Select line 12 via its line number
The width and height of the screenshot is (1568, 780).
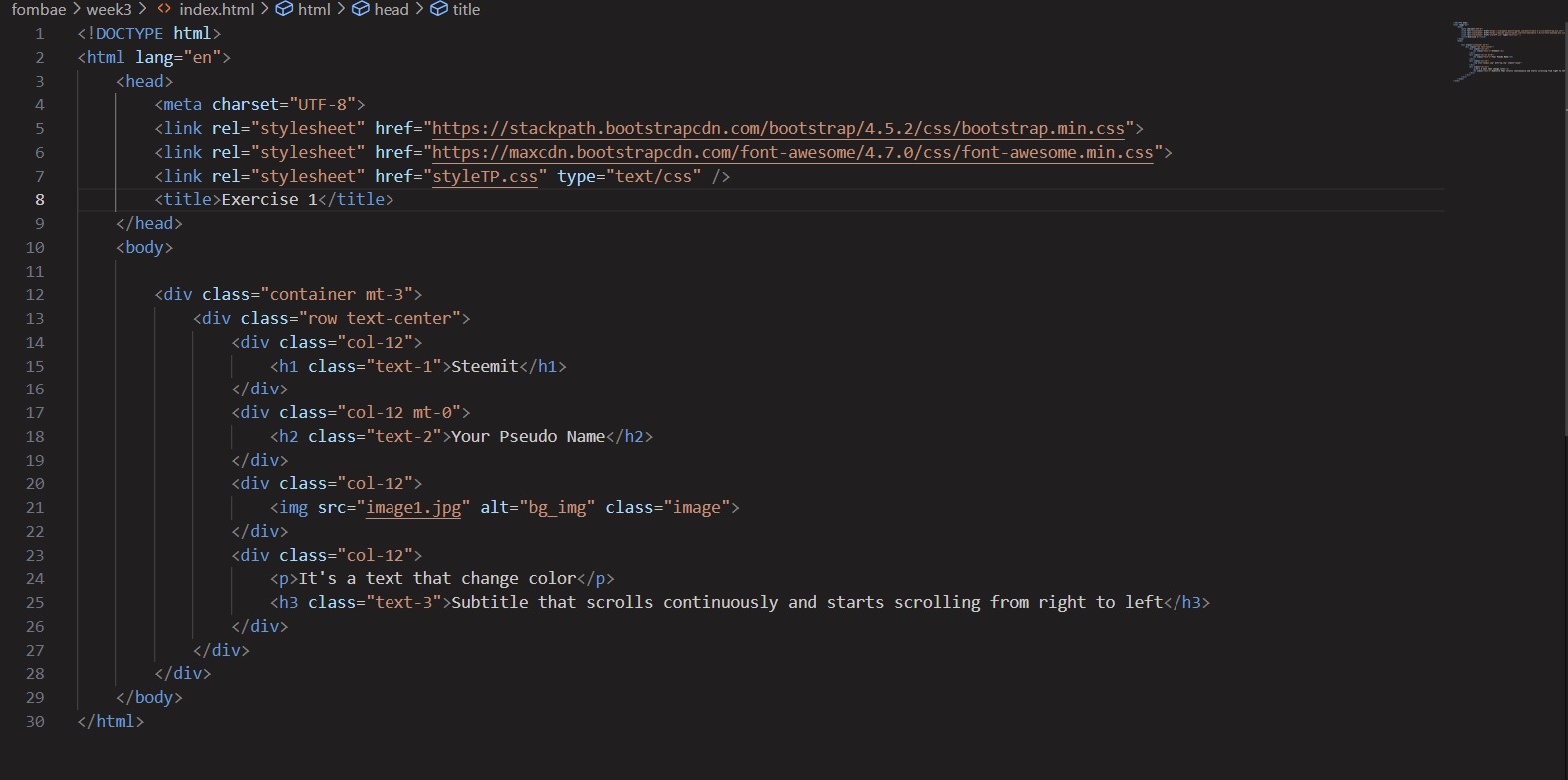click(35, 294)
